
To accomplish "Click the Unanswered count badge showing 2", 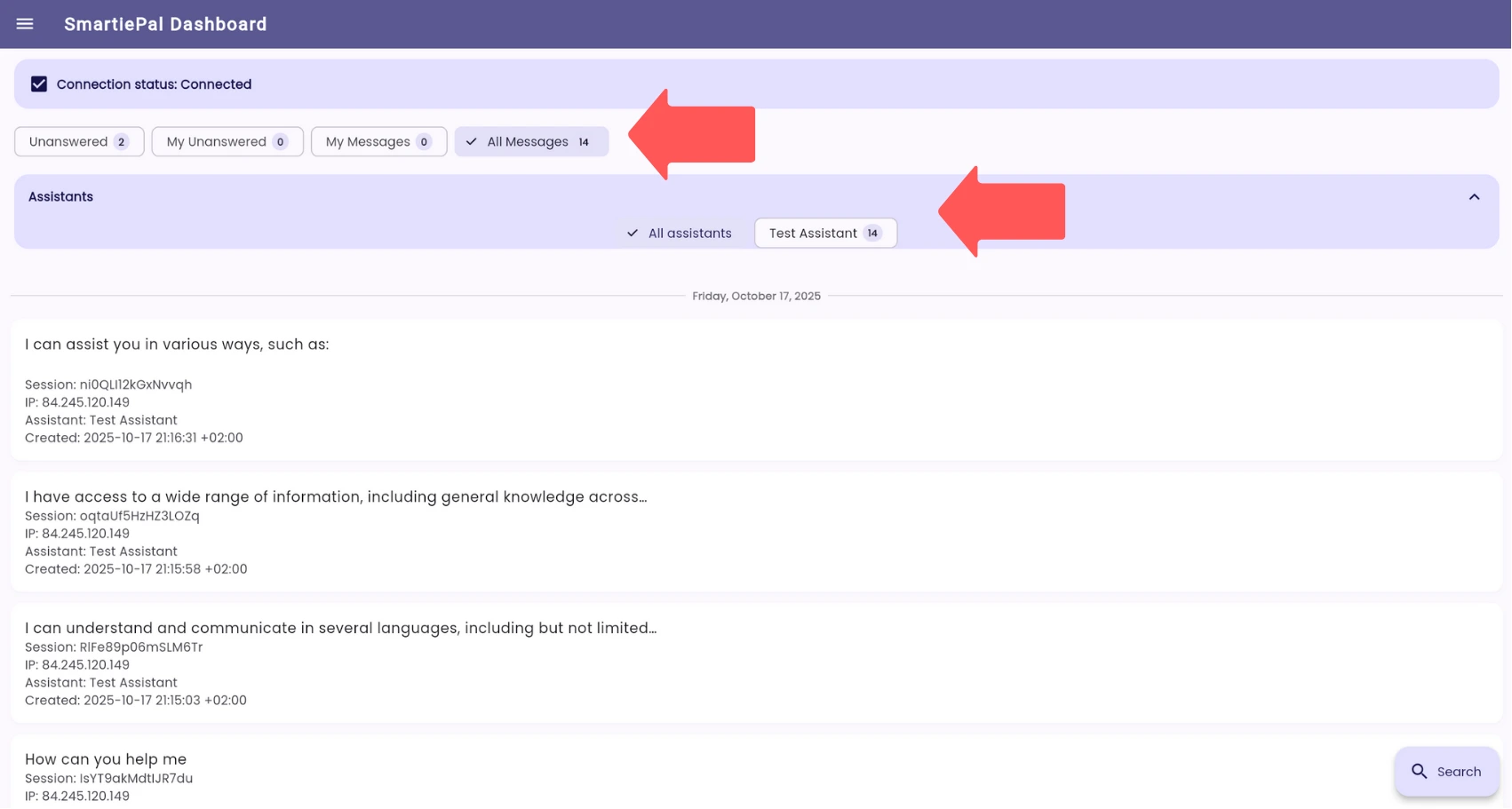I will pos(122,142).
